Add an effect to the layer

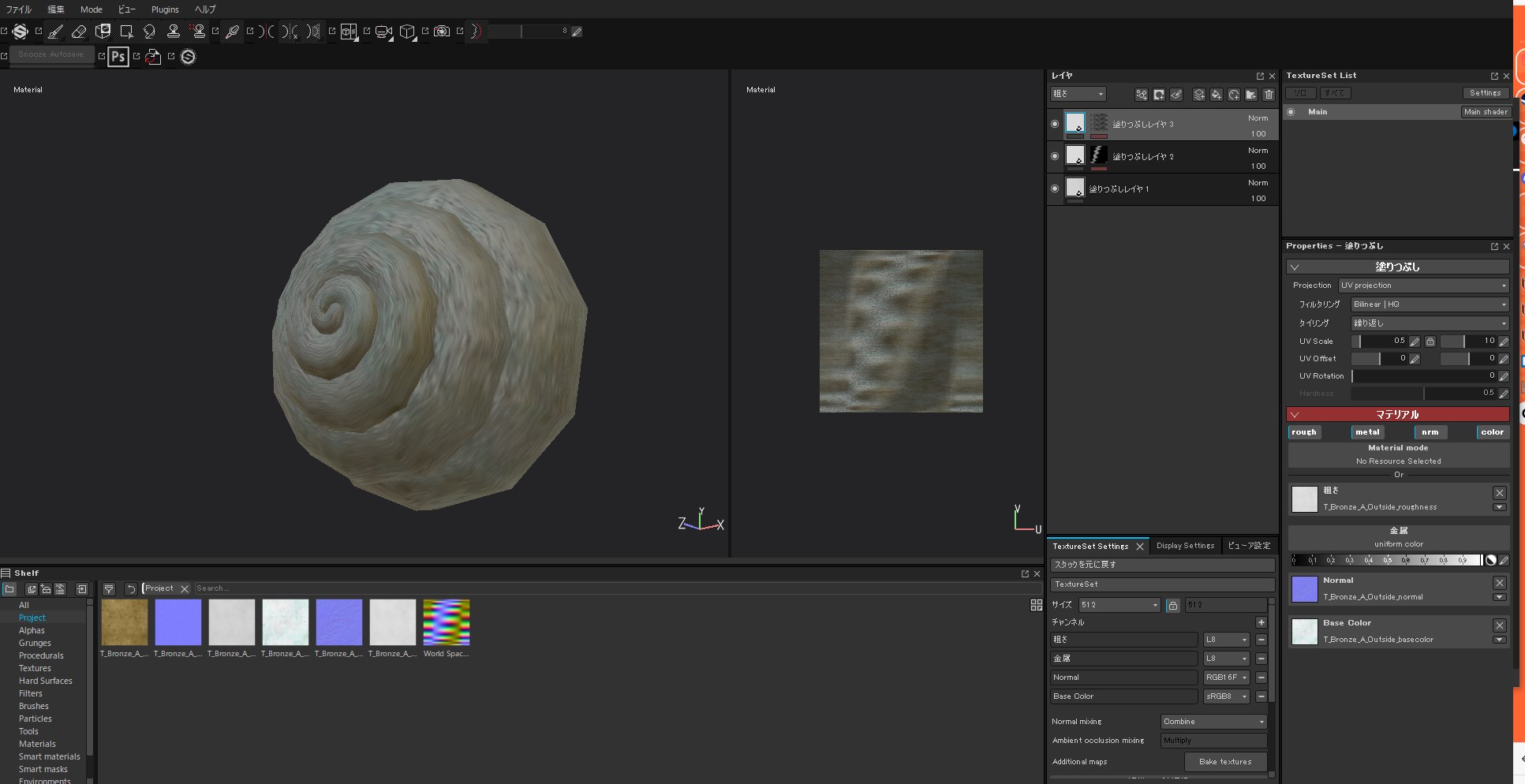pyautogui.click(x=1142, y=95)
